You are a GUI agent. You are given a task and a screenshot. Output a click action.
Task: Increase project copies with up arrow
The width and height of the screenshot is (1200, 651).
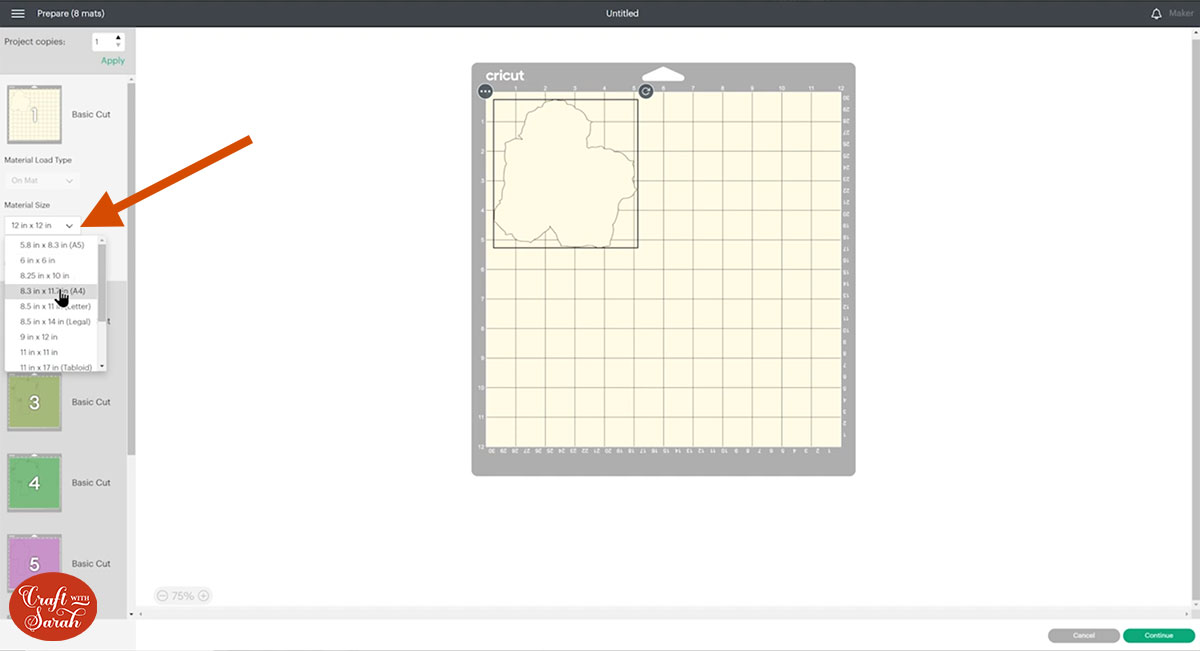coord(119,37)
